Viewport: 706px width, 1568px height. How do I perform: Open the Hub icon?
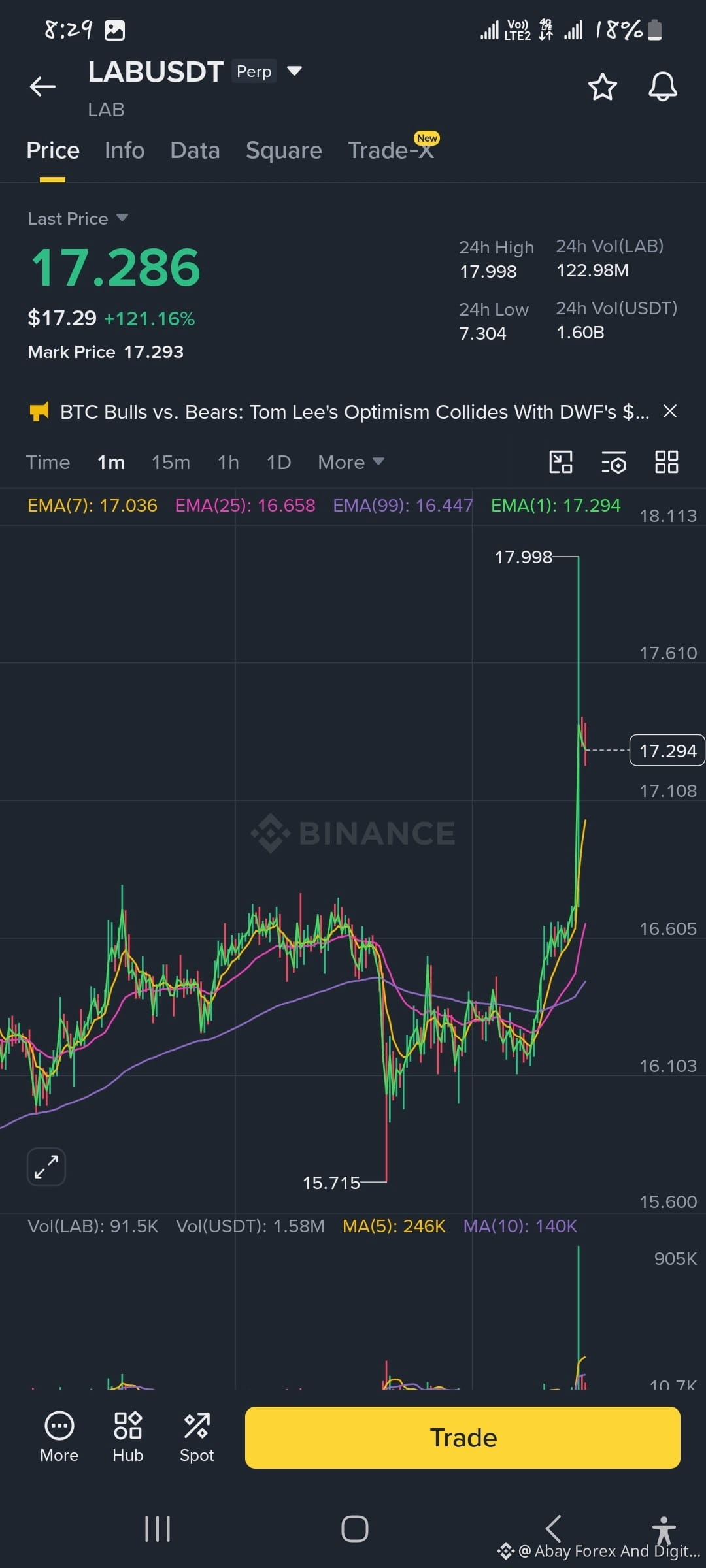[x=128, y=1437]
